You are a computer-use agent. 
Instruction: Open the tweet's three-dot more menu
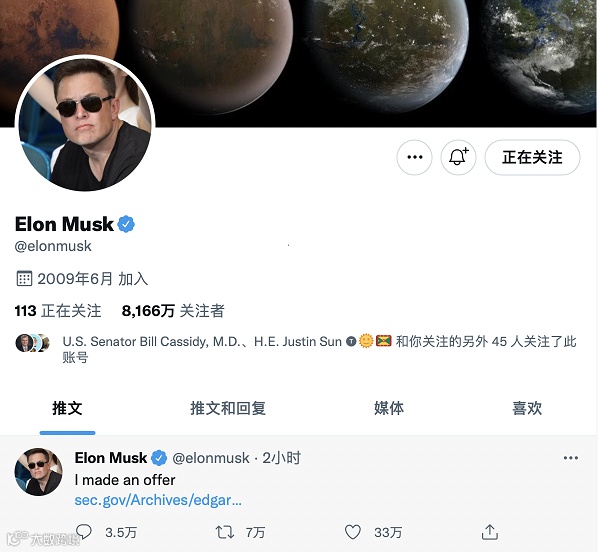571,458
